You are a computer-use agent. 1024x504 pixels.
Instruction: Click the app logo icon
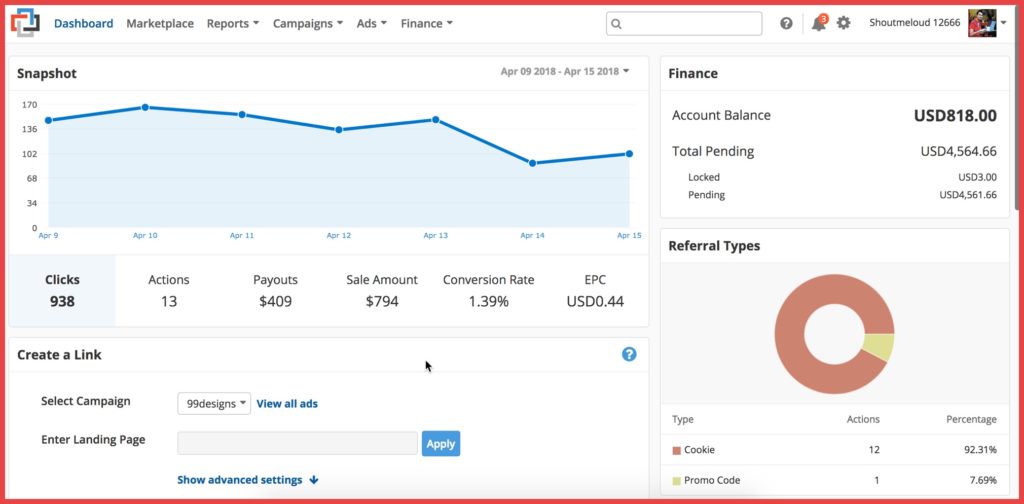[x=25, y=23]
